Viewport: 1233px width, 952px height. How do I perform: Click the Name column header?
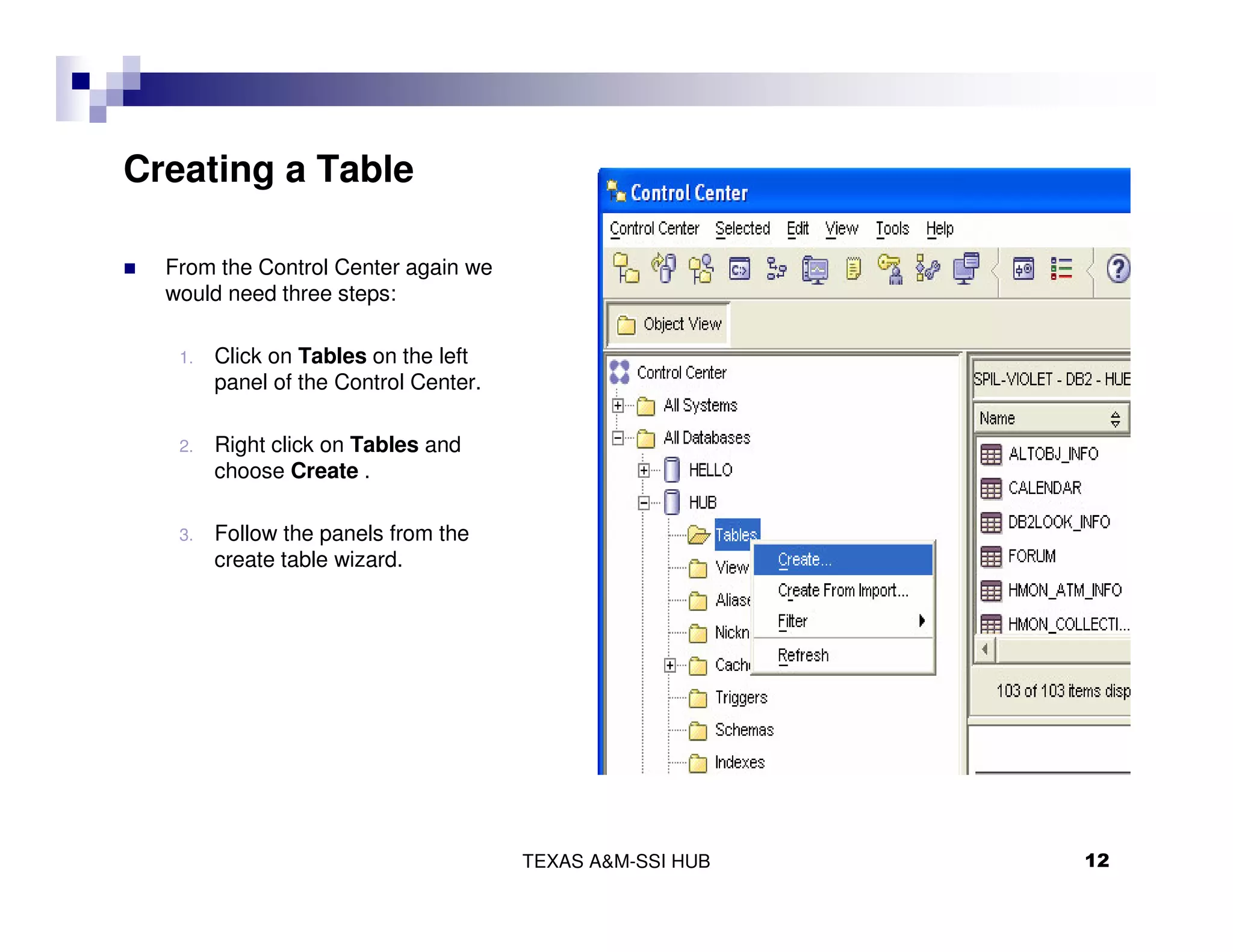coord(1051,418)
